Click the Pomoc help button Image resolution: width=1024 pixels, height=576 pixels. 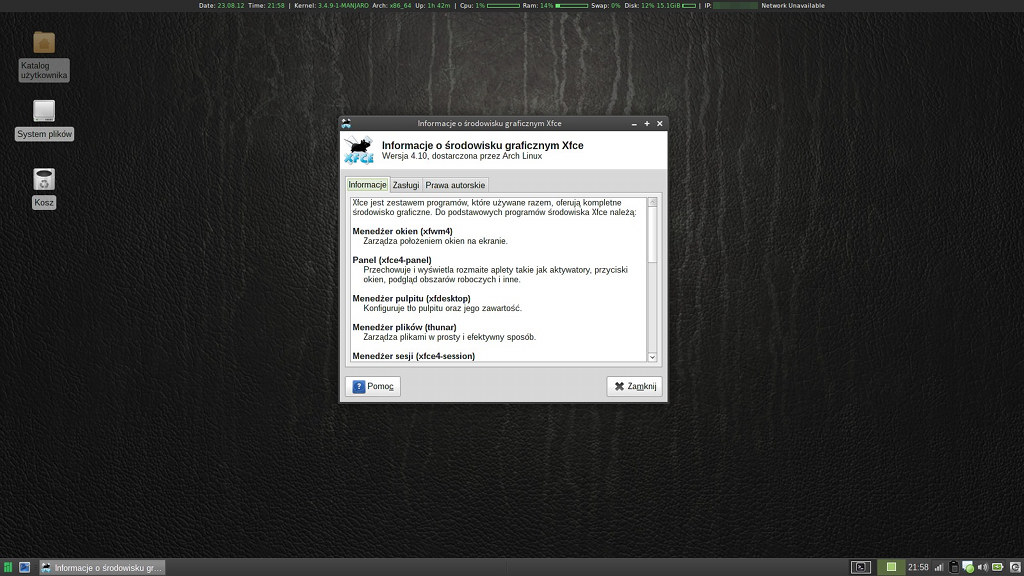pyautogui.click(x=373, y=386)
